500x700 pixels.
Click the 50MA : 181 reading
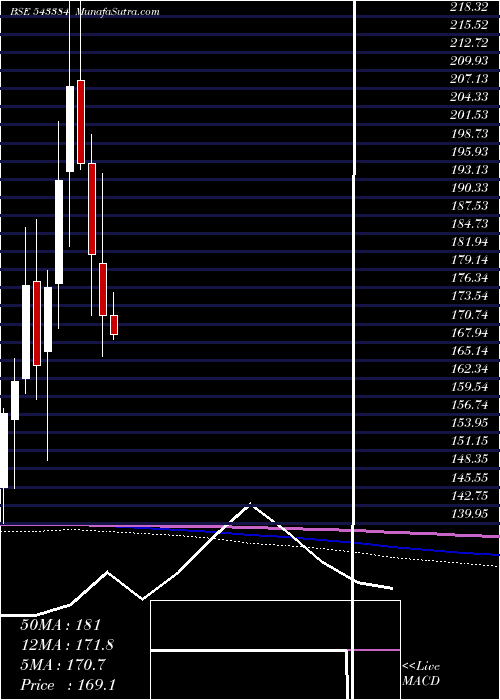61,625
